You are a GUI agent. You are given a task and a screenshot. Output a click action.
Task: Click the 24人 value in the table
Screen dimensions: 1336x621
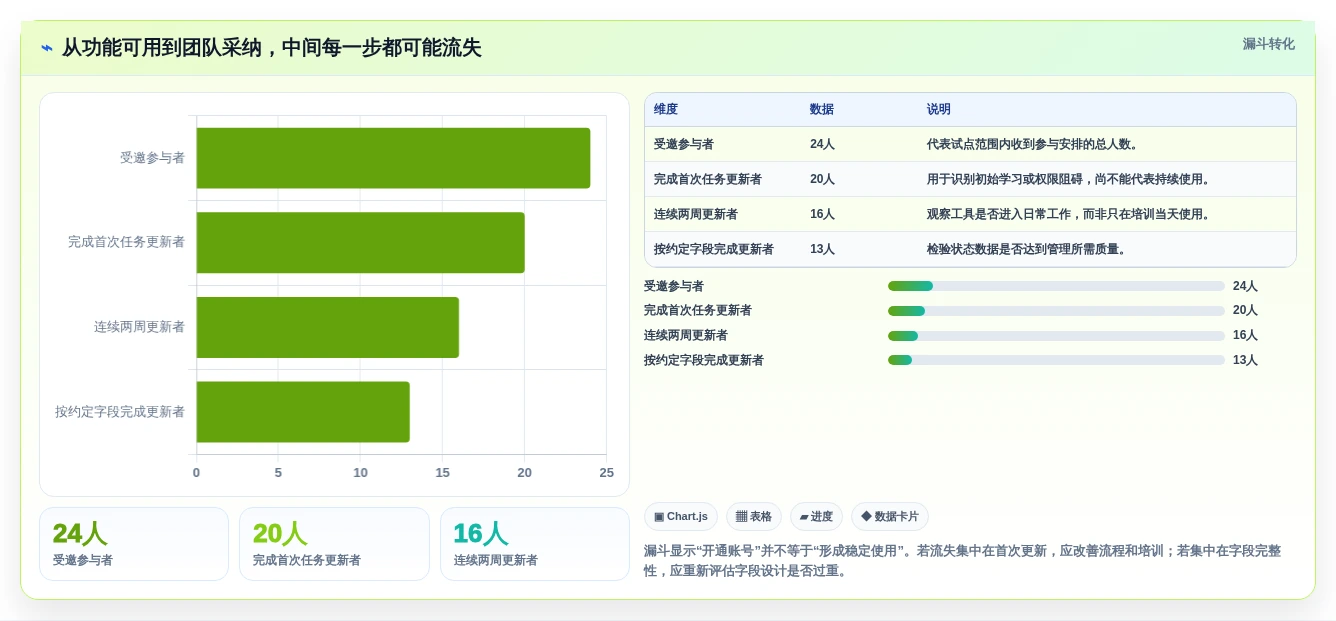point(822,144)
